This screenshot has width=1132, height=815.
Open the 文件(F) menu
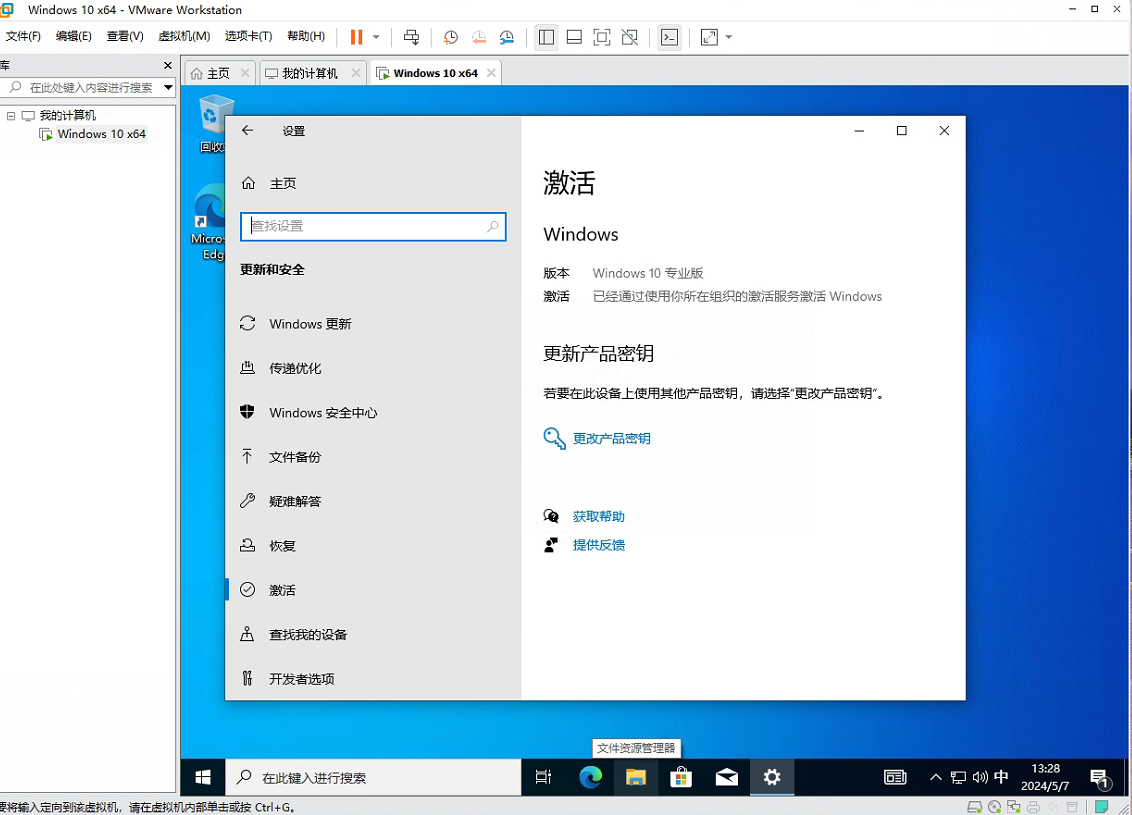(23, 36)
